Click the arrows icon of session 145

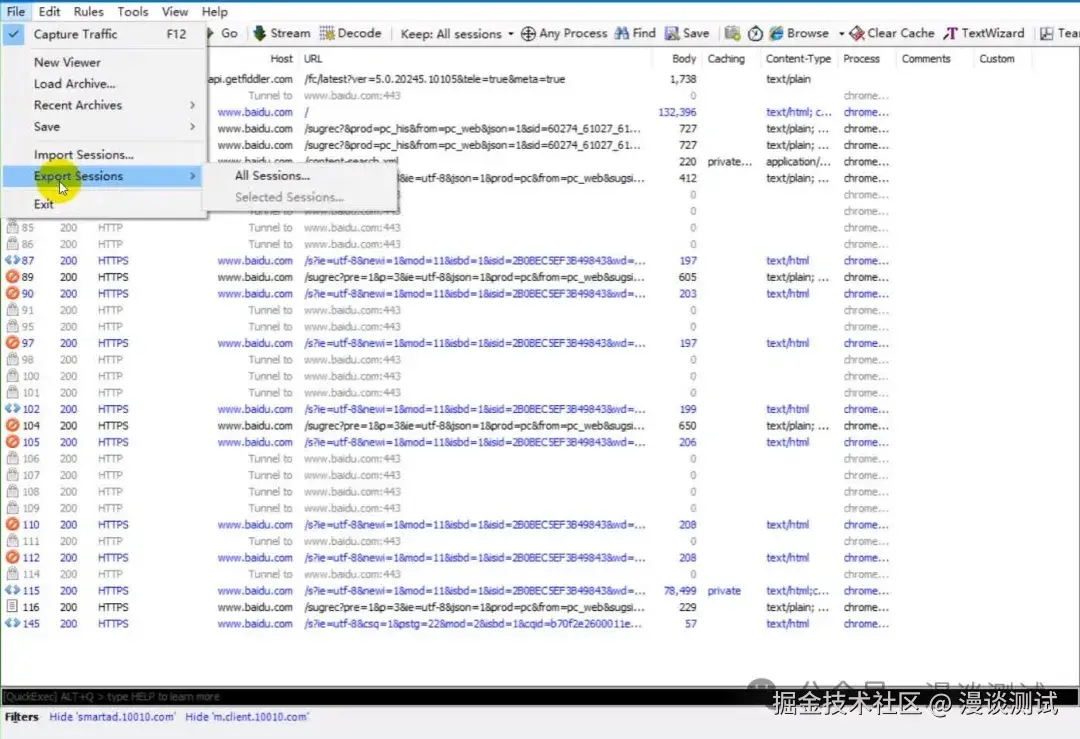[x=12, y=623]
